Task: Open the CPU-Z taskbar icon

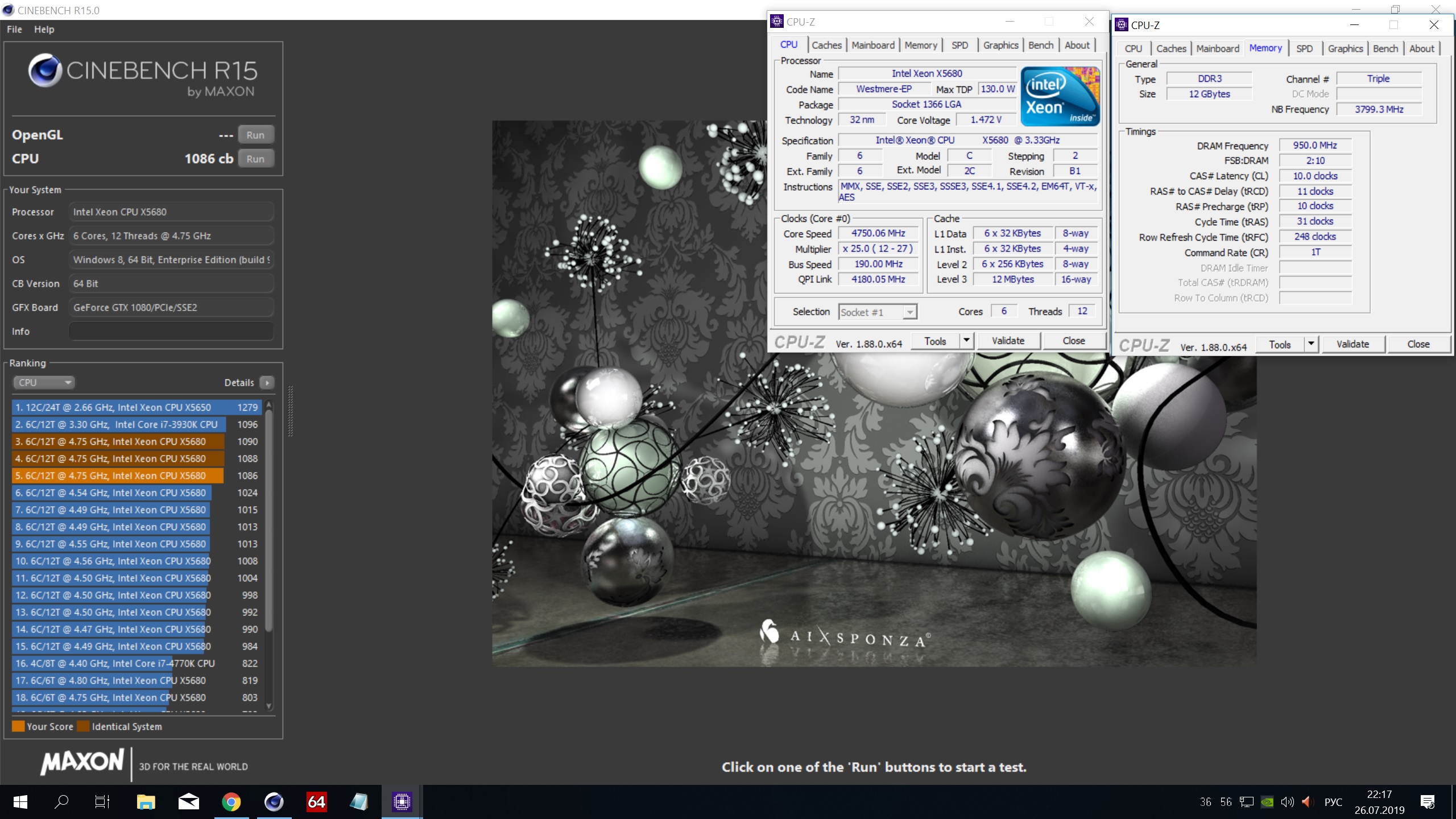Action: 402,802
